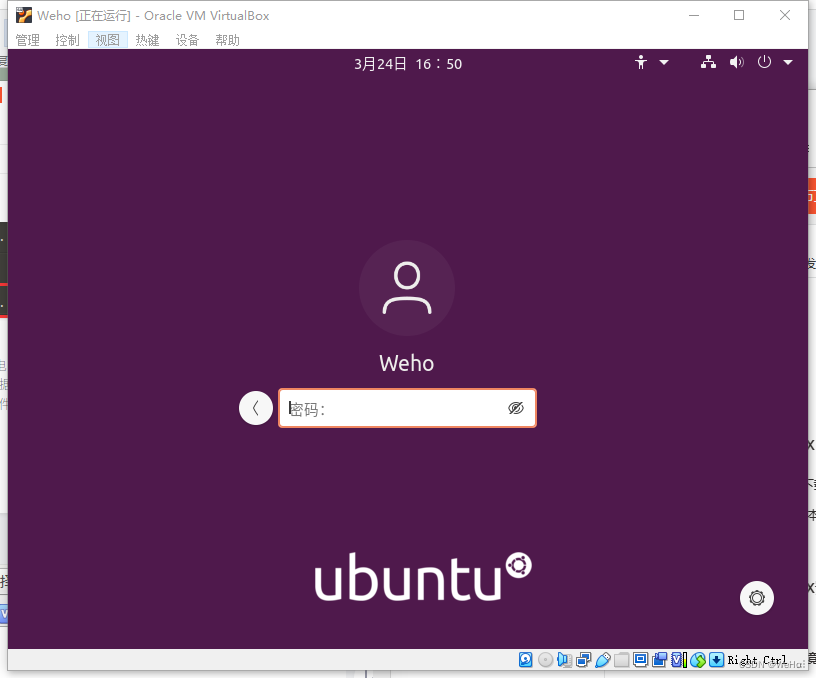816x678 pixels.
Task: Click the USB devices status icon
Action: click(603, 660)
